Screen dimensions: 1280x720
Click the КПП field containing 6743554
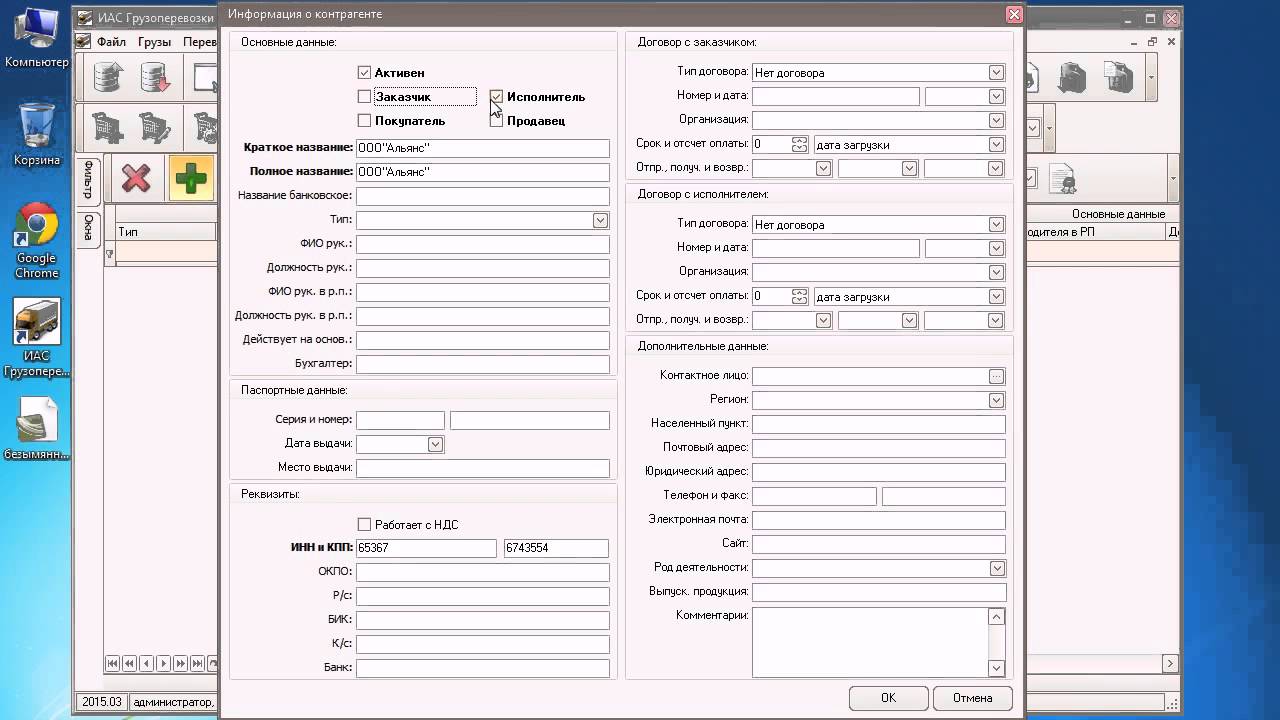tap(556, 548)
